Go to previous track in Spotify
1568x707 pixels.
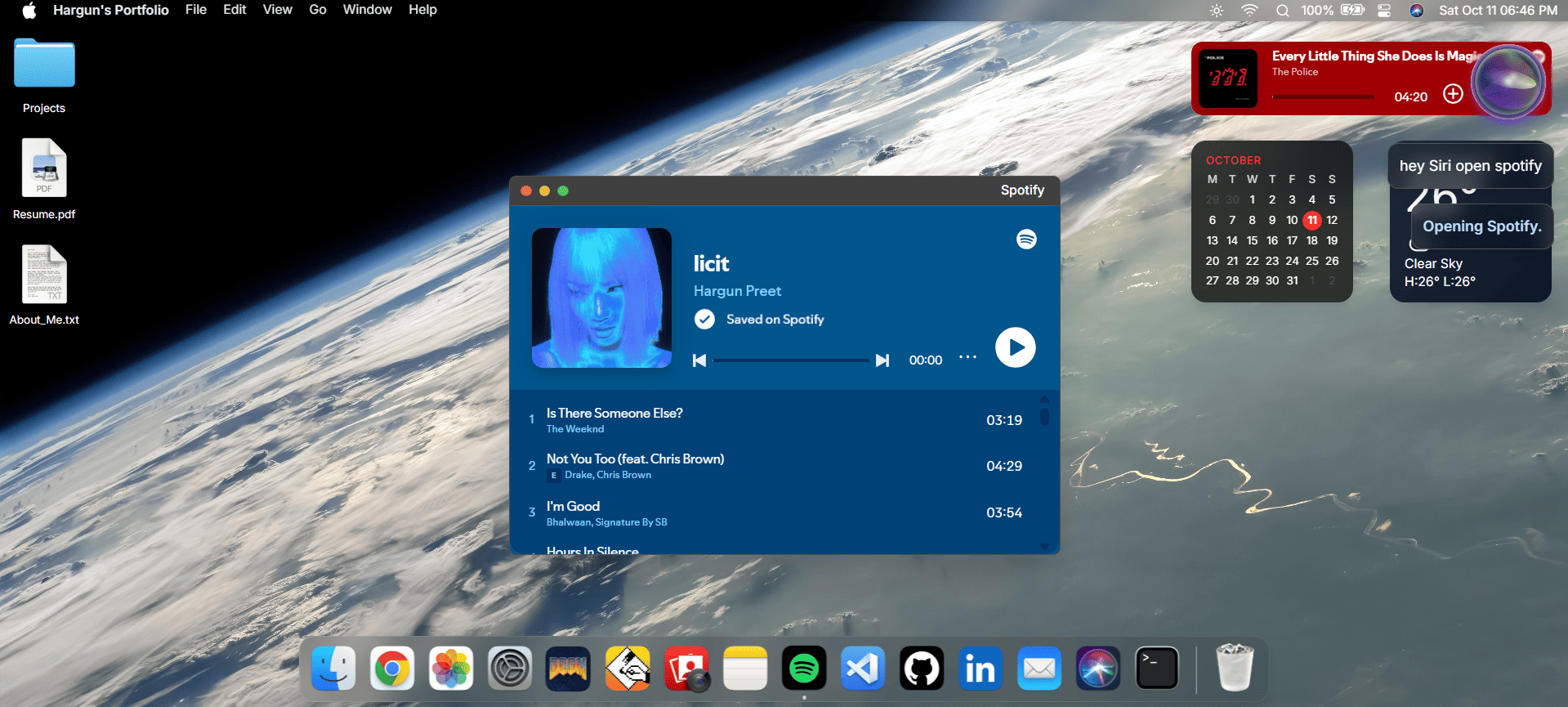click(x=699, y=360)
